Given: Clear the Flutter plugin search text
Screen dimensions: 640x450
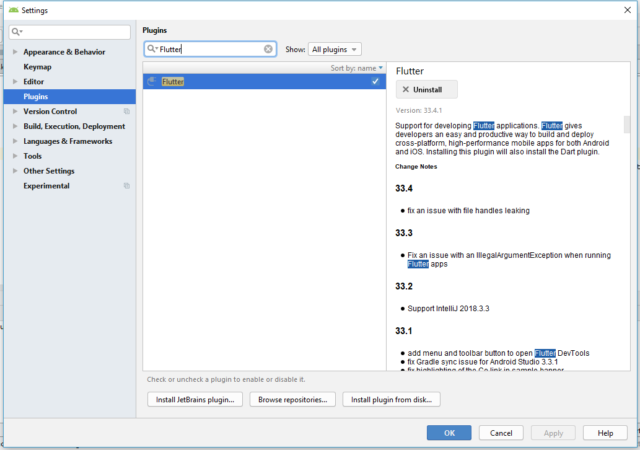Looking at the screenshot, I should (x=268, y=49).
